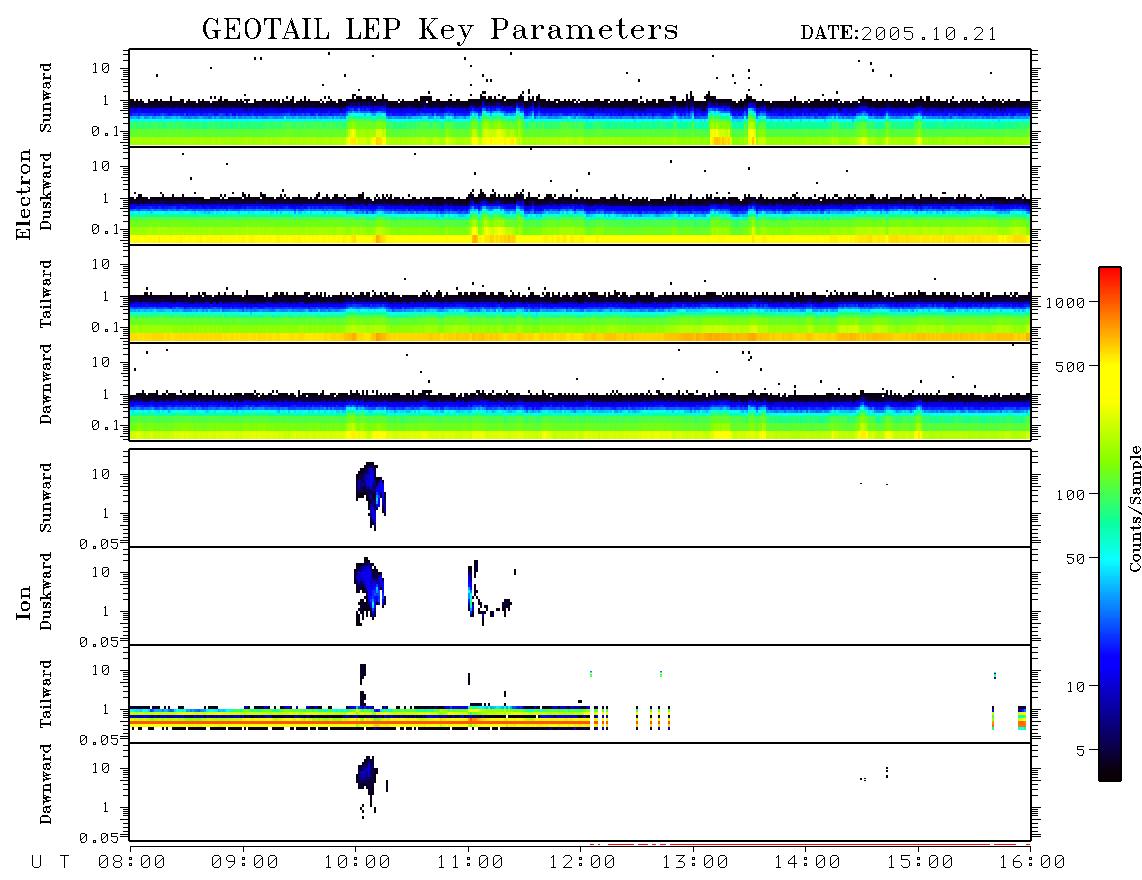Click the 50 colorbar tick label
1142x880 pixels.
[x=1075, y=559]
